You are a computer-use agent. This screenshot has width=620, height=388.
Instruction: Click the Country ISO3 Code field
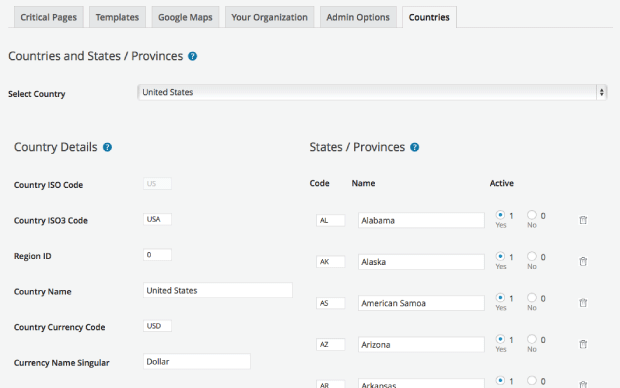[x=157, y=219]
